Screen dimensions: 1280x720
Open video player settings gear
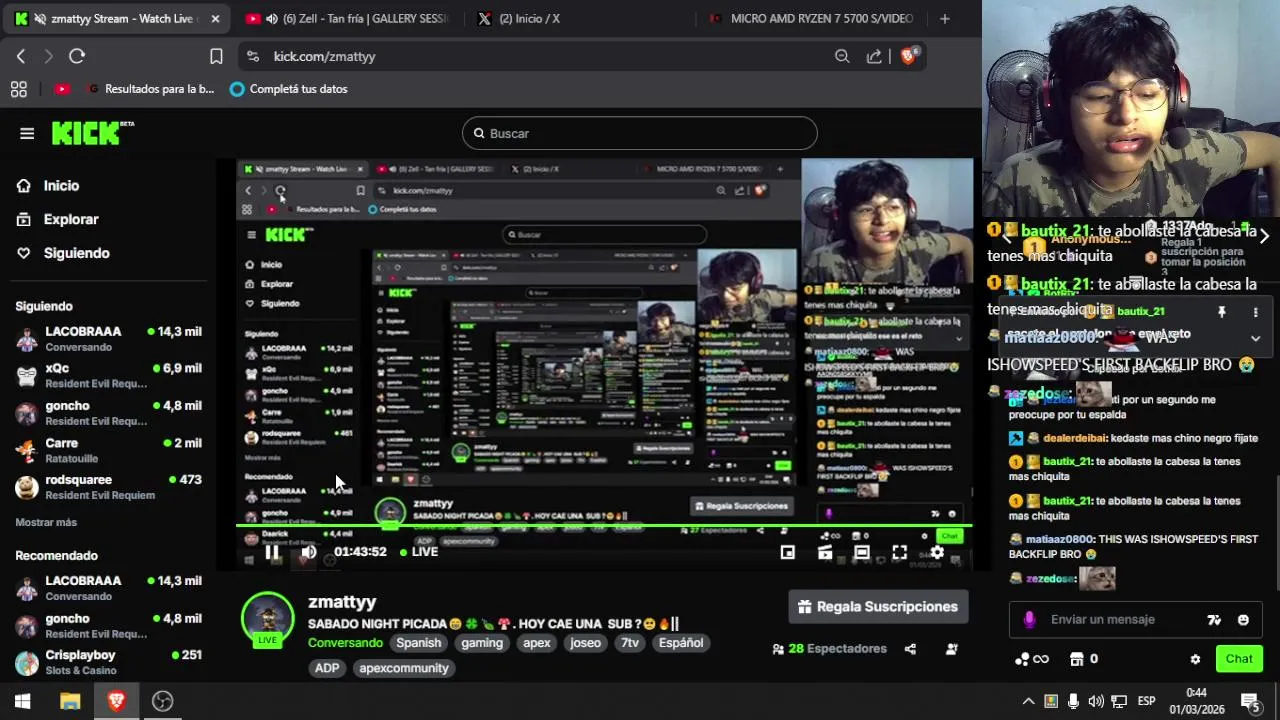pos(937,552)
